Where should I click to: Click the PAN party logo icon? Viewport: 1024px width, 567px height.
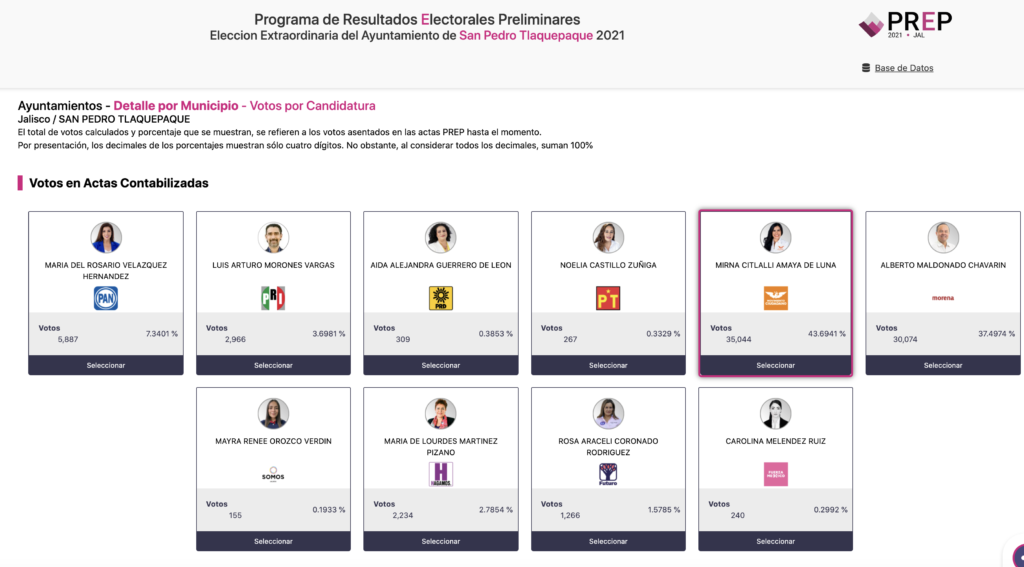[106, 298]
